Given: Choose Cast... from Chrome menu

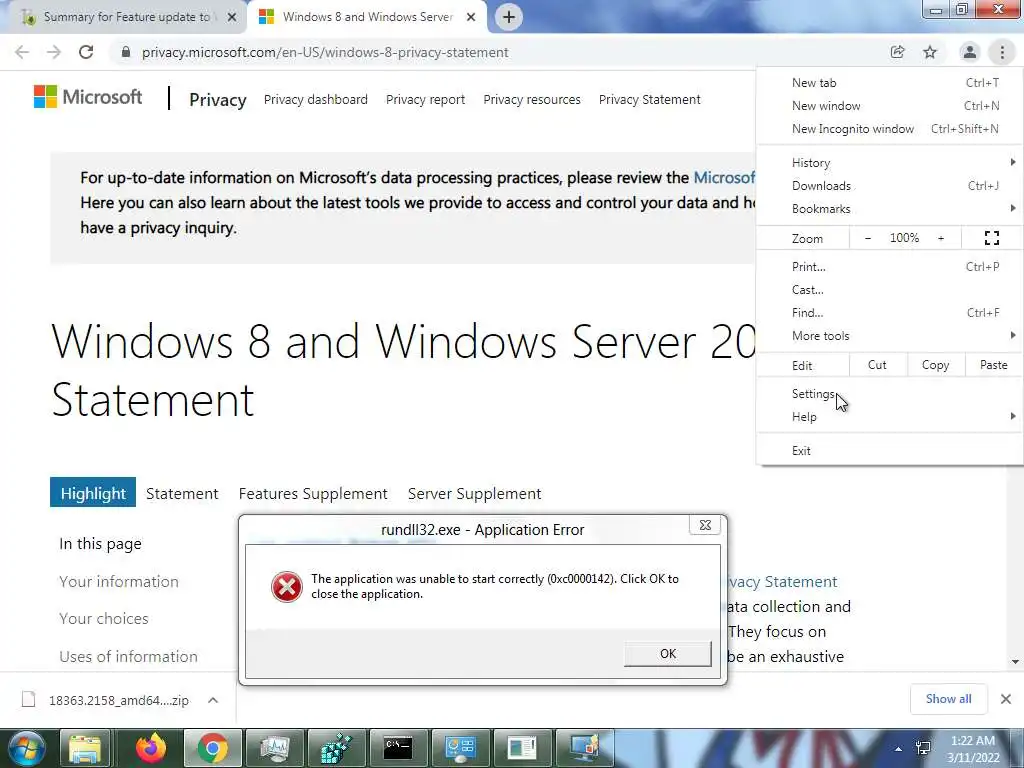Looking at the screenshot, I should [x=889, y=290].
